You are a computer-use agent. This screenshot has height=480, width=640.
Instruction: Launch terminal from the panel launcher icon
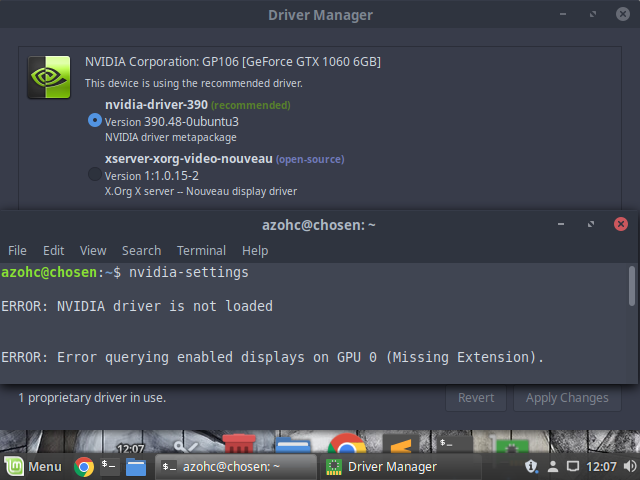point(109,467)
